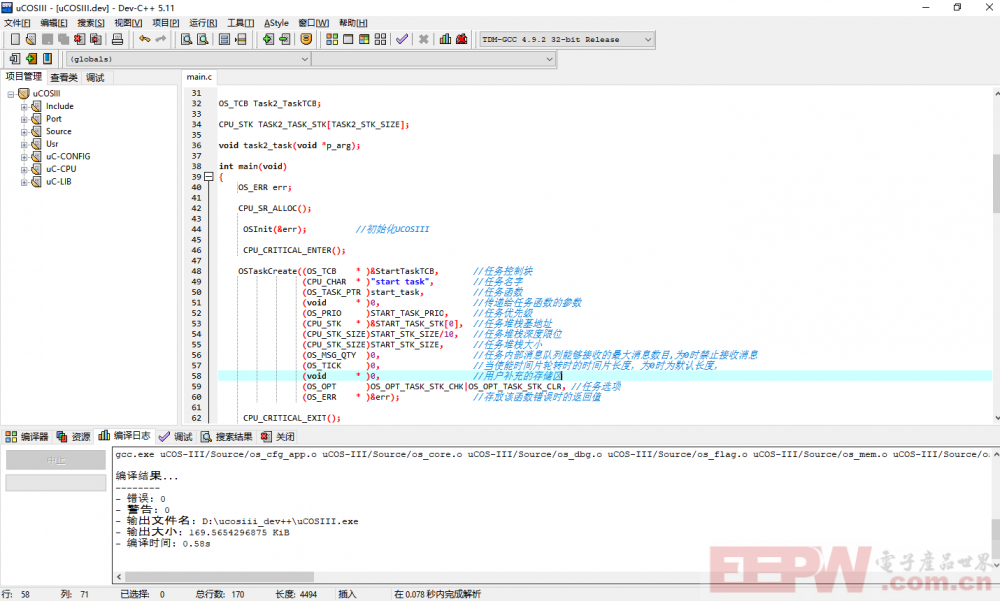Run the program using the window icon

pyautogui.click(x=348, y=40)
